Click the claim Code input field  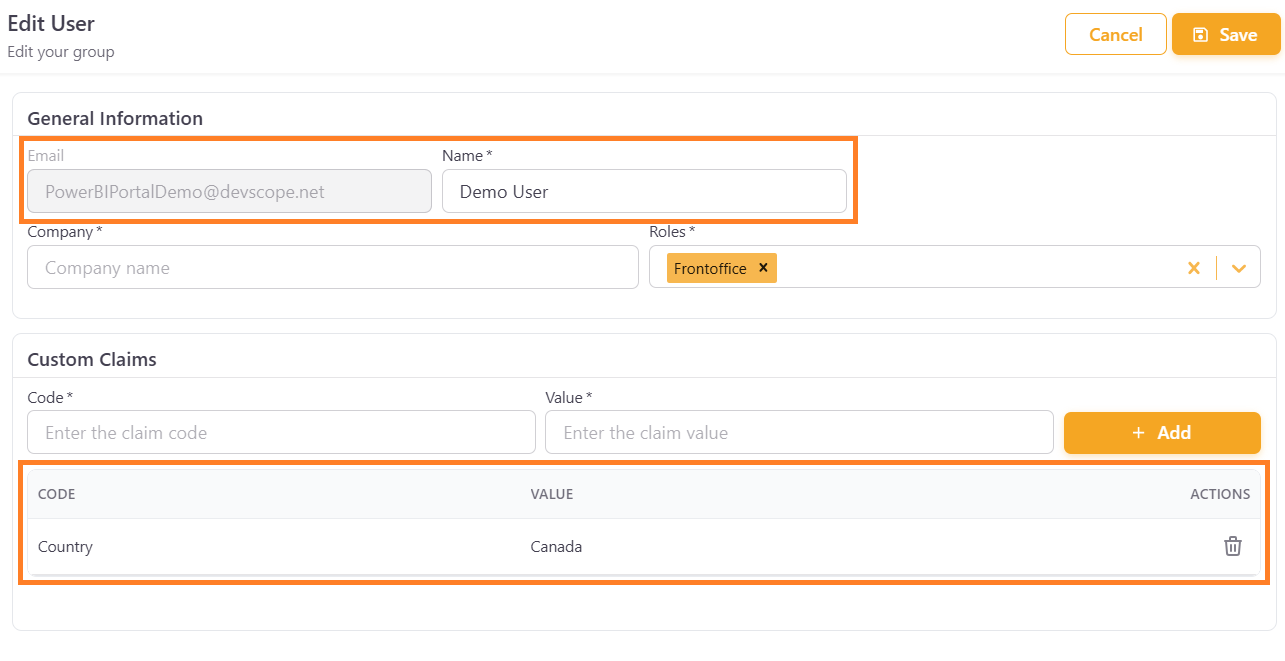click(x=281, y=433)
